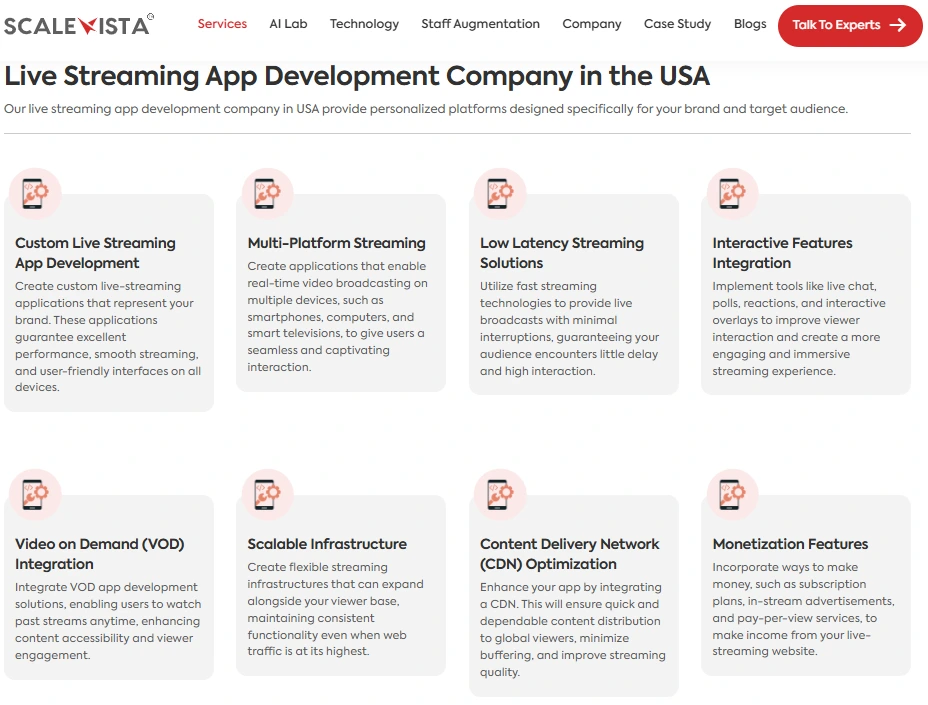Screen dimensions: 928x705
Task: Click the Monetization Features title
Action: (790, 543)
